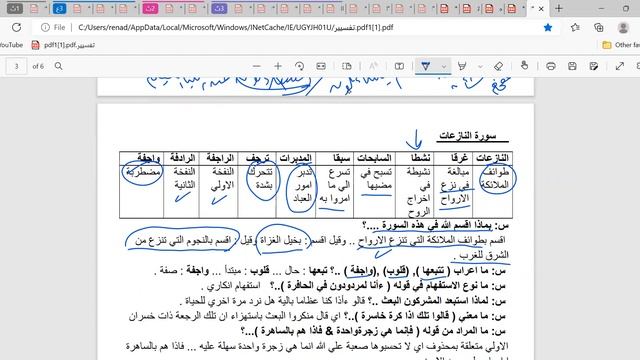The width and height of the screenshot is (640, 360).
Task: Click table header سبقا
Action: (x=341, y=158)
